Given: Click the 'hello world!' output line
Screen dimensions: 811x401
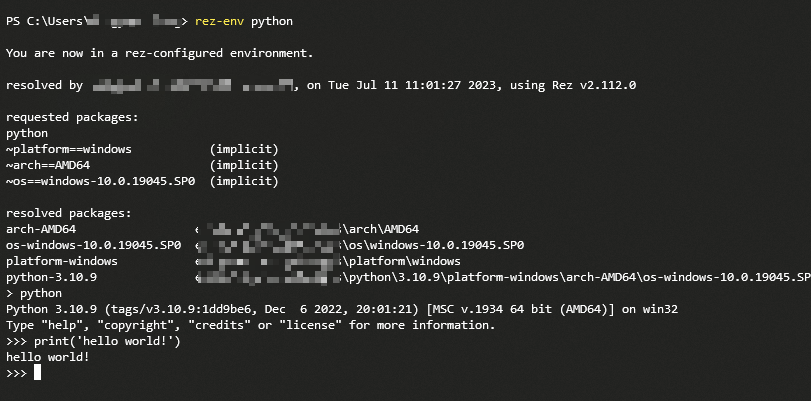Looking at the screenshot, I should tap(48, 357).
